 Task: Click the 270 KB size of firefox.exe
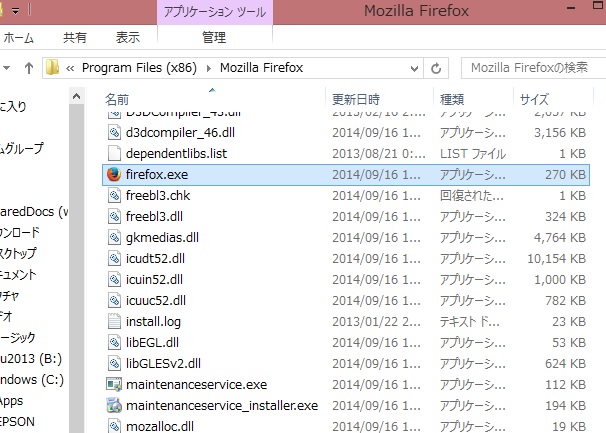coord(565,175)
